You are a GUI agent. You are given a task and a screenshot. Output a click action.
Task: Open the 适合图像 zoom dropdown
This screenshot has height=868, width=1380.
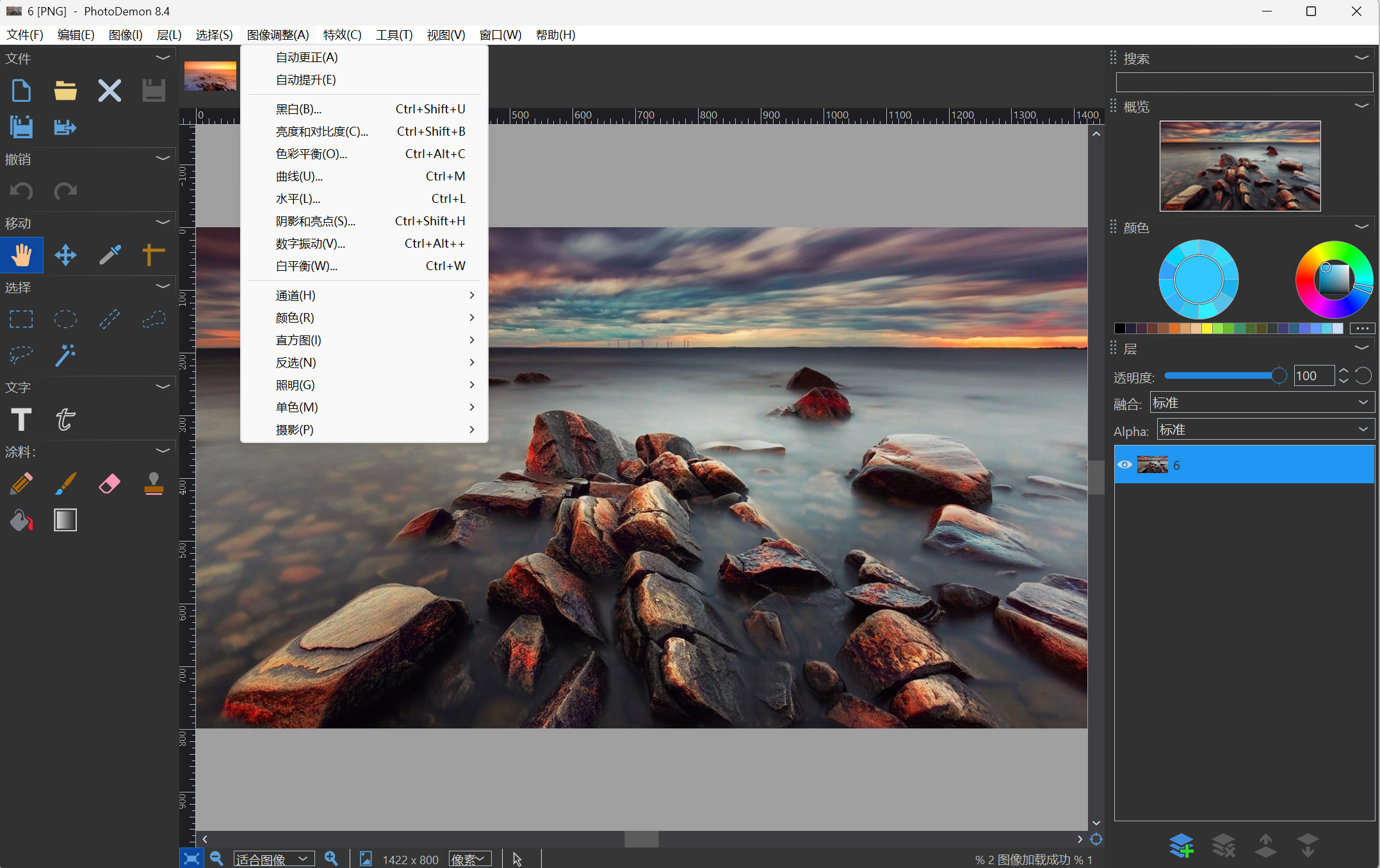pyautogui.click(x=274, y=859)
